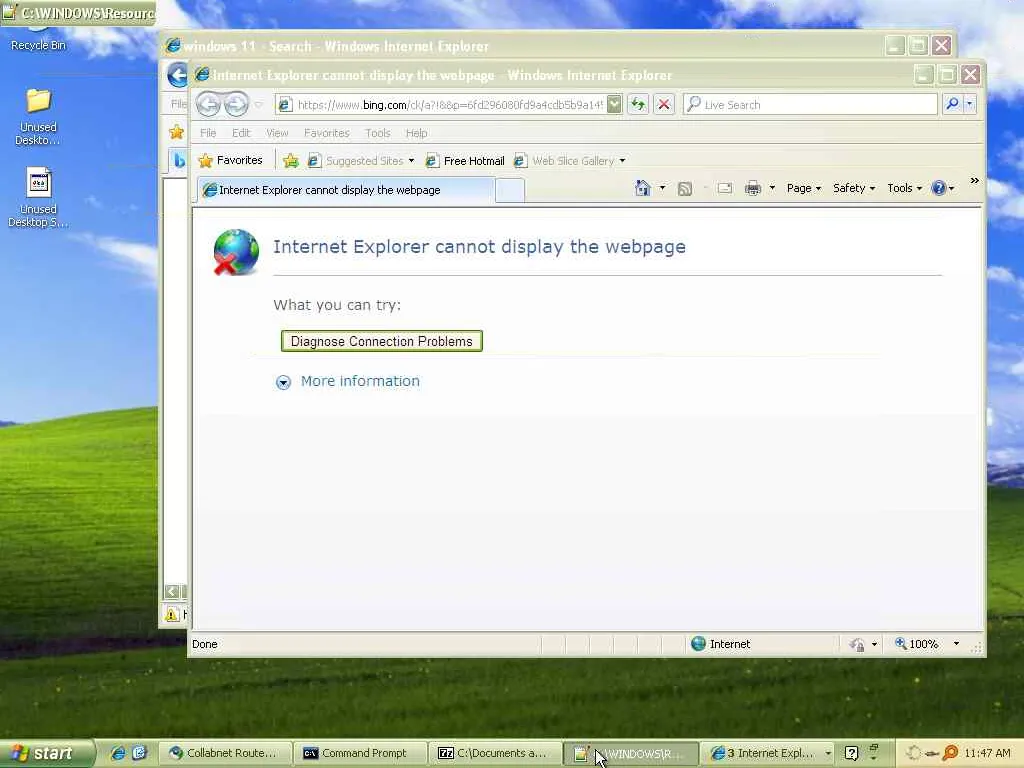This screenshot has width=1024, height=768.
Task: Click the blue Help question mark icon
Action: point(938,188)
